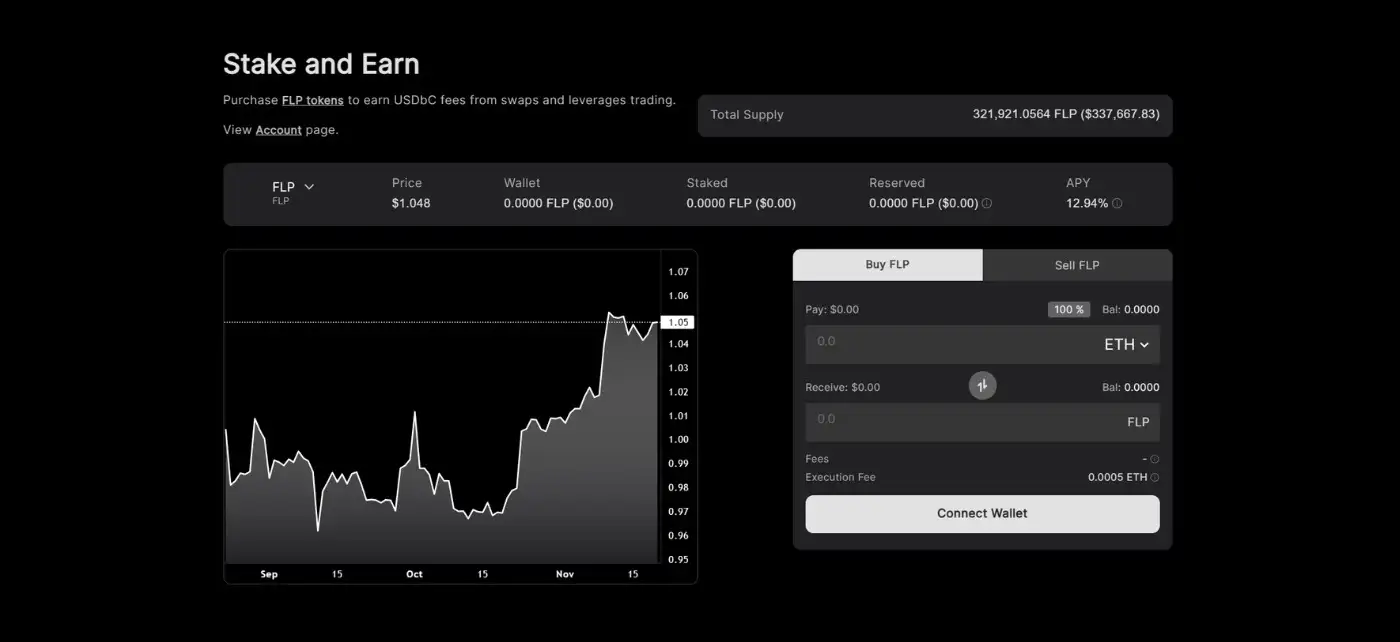Go to the Account page link

pos(278,130)
